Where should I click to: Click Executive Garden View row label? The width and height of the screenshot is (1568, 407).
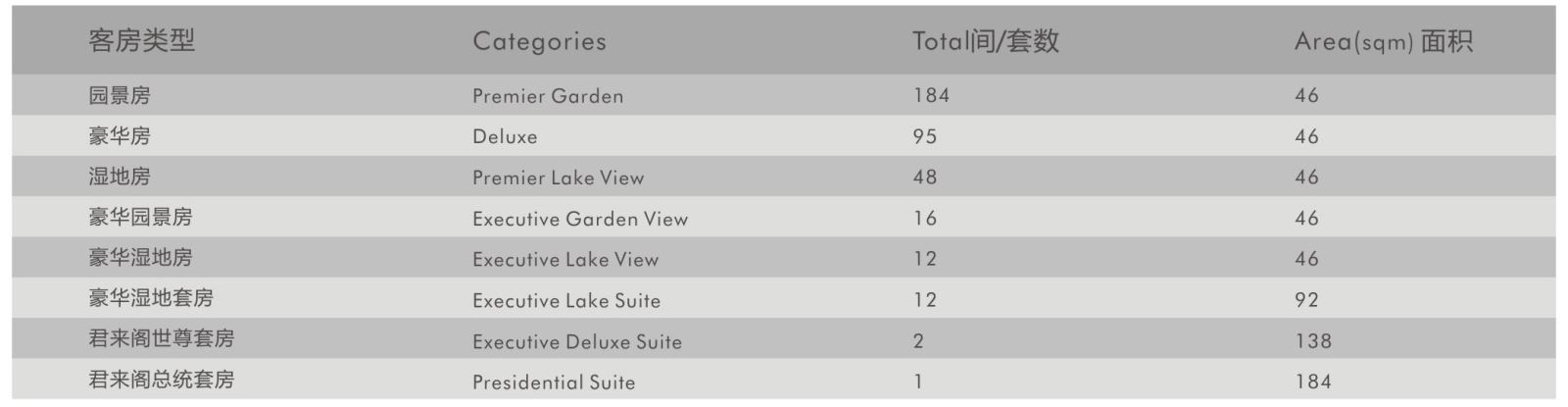pos(580,219)
